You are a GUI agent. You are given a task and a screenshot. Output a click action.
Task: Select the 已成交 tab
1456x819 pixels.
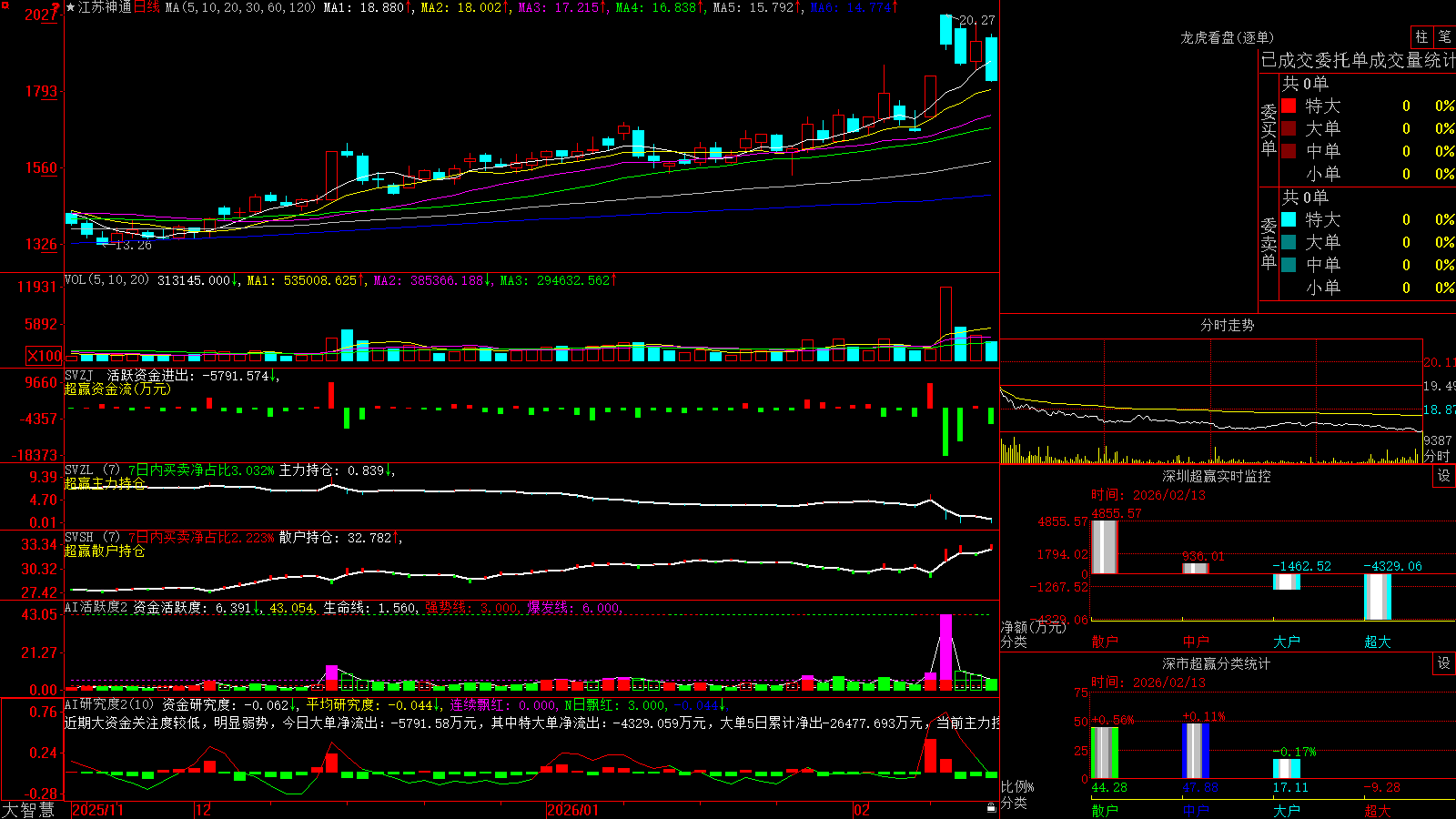[1287, 61]
